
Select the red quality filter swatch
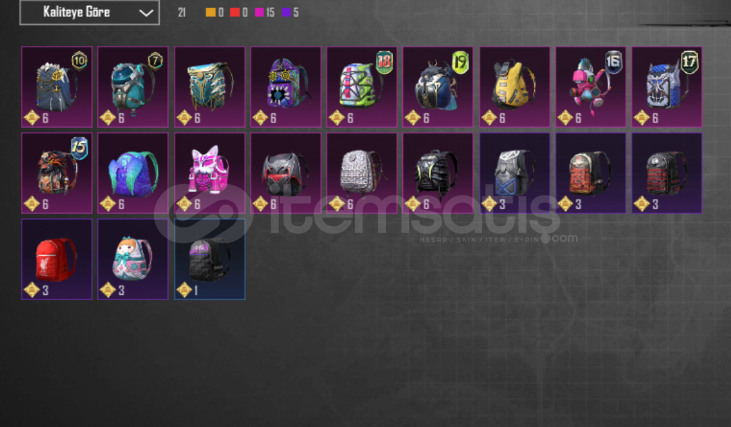[235, 13]
